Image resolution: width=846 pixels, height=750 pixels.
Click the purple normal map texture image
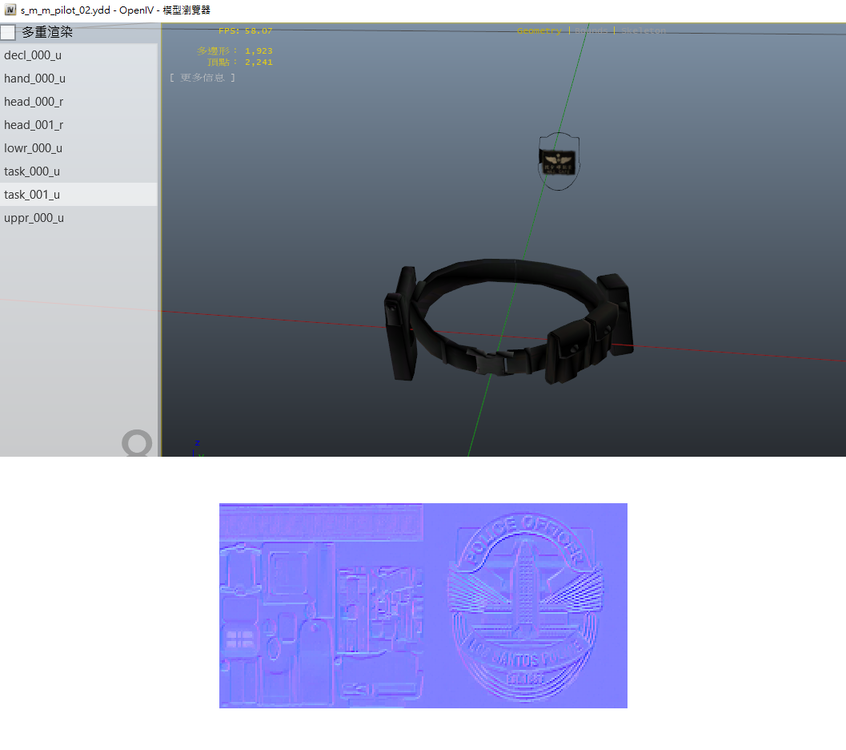click(x=423, y=605)
